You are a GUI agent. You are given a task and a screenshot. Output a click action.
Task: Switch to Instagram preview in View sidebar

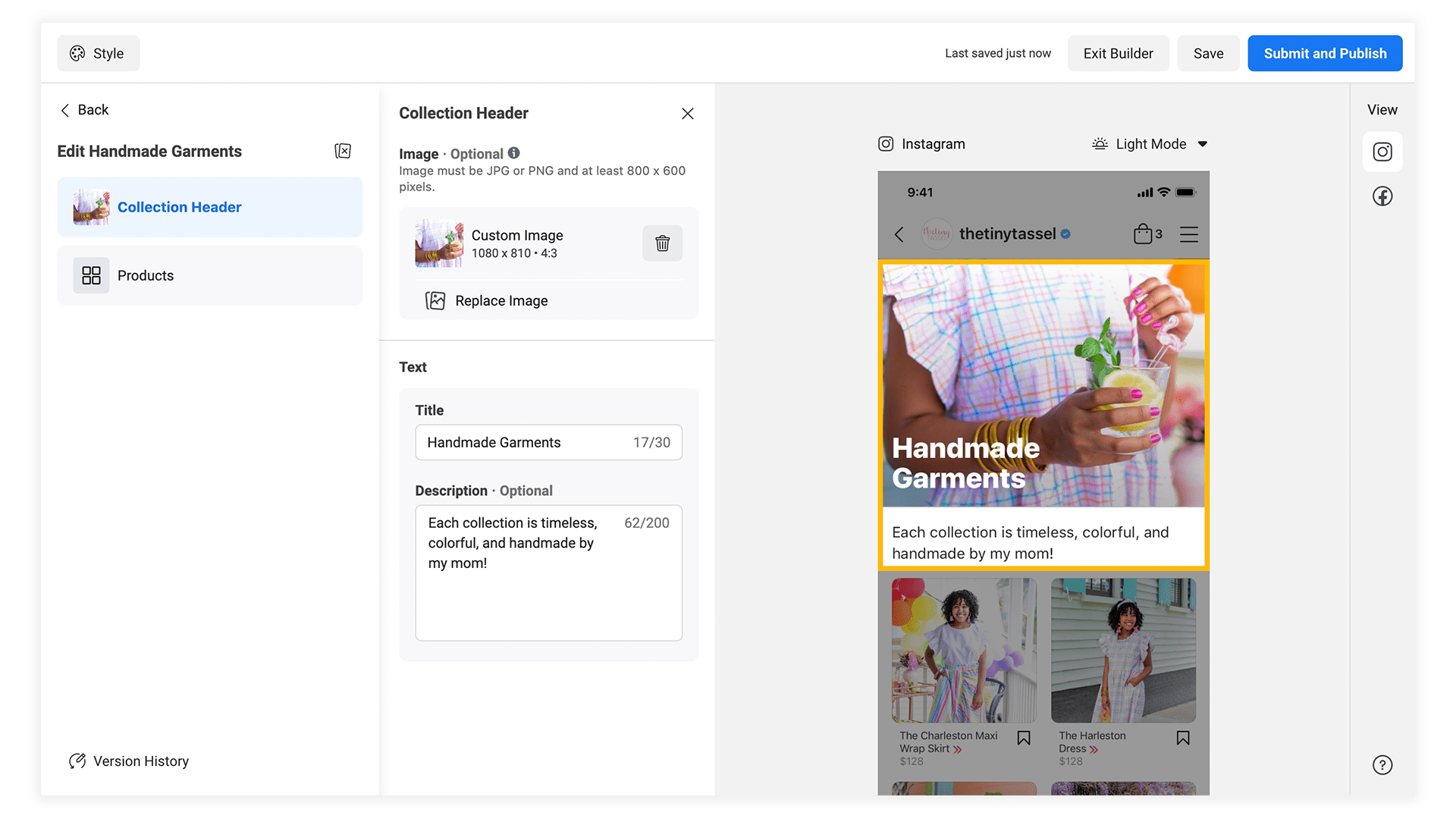[x=1382, y=152]
